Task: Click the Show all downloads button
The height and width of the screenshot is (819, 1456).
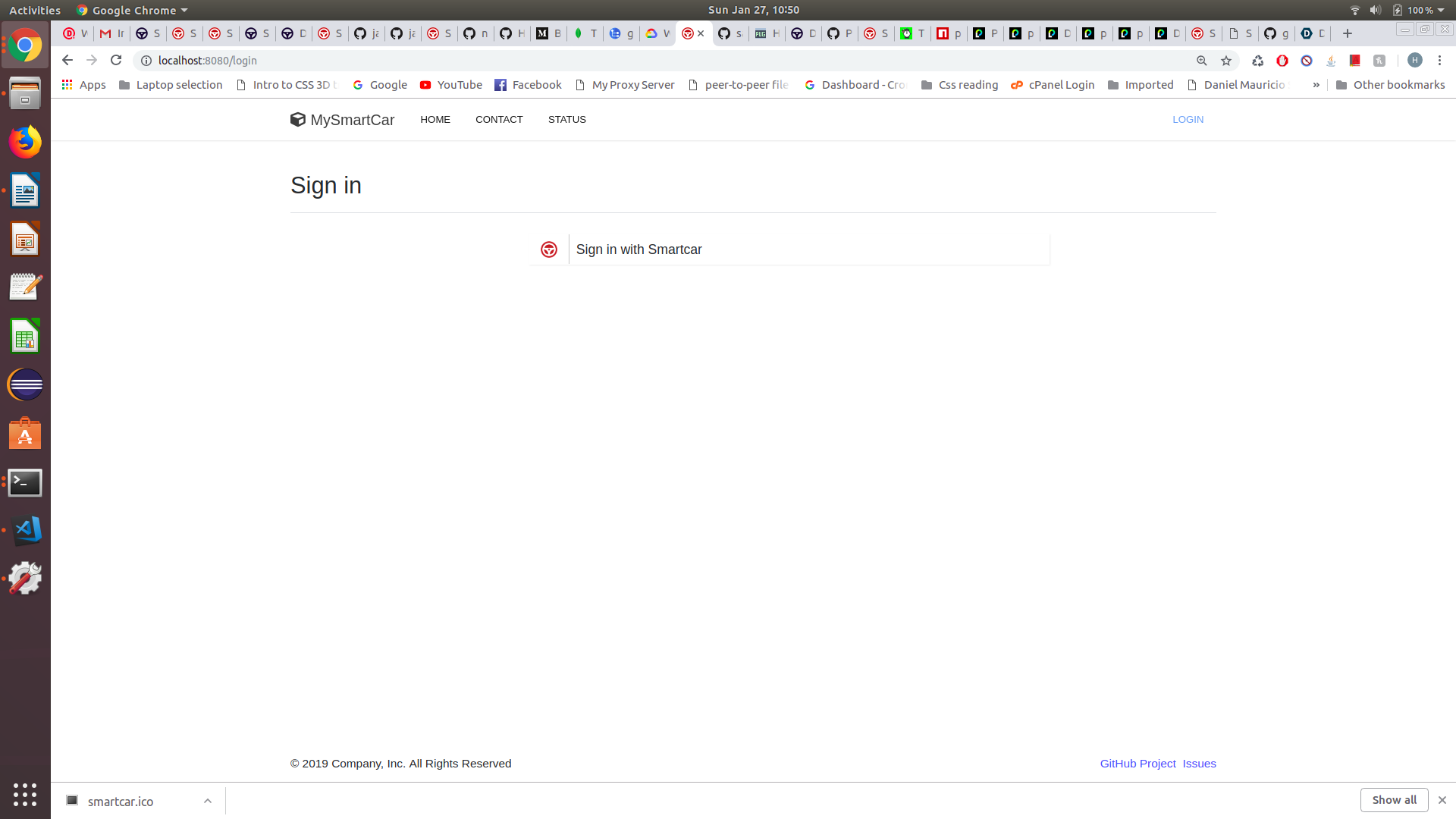Action: tap(1394, 800)
